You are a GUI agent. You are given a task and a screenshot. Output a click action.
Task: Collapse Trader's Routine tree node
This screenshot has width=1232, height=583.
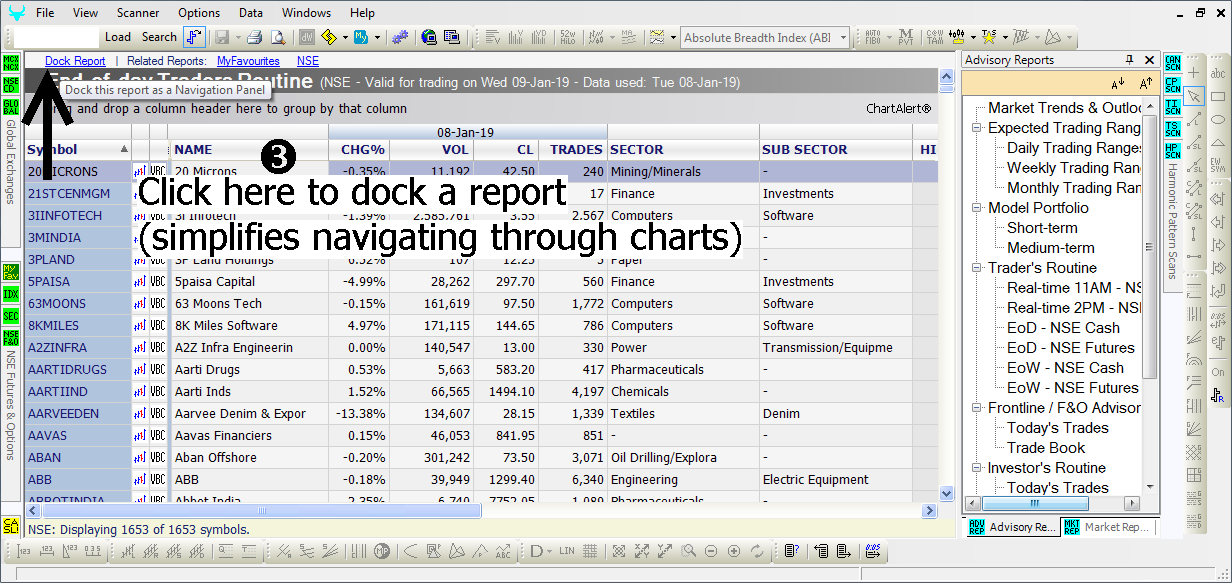coord(976,268)
